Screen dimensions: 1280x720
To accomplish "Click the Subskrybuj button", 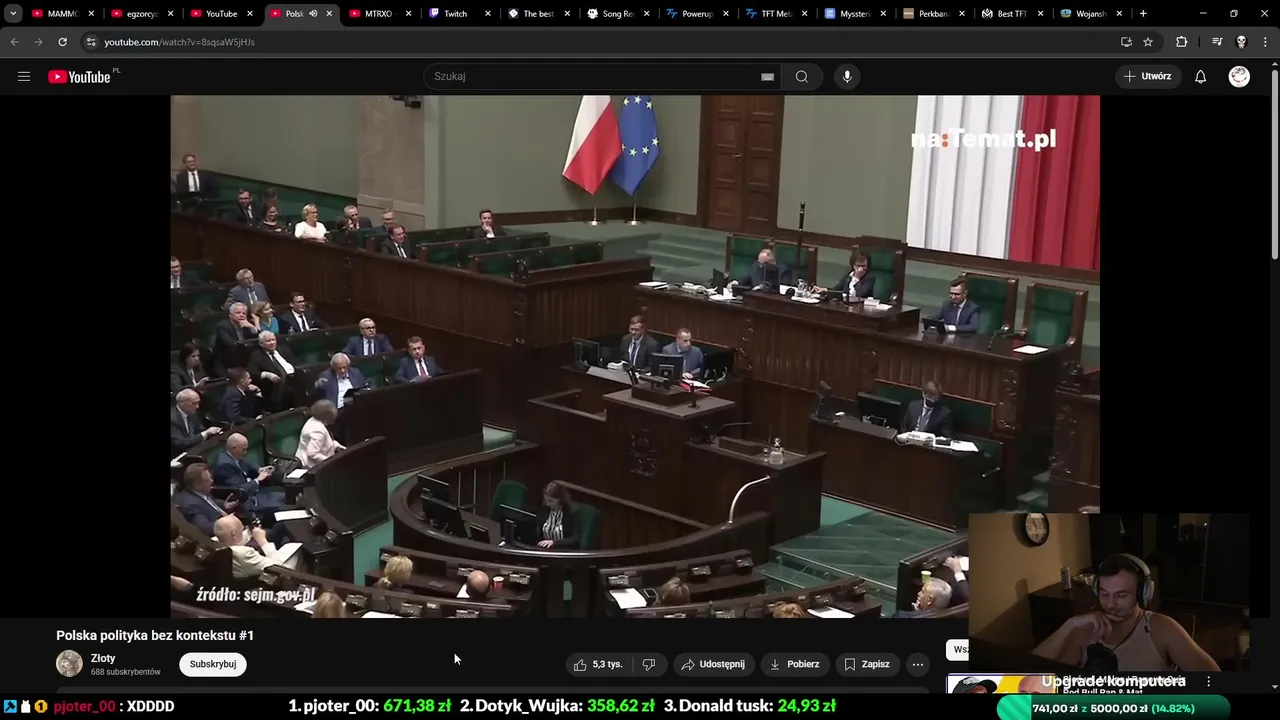I will pyautogui.click(x=213, y=664).
